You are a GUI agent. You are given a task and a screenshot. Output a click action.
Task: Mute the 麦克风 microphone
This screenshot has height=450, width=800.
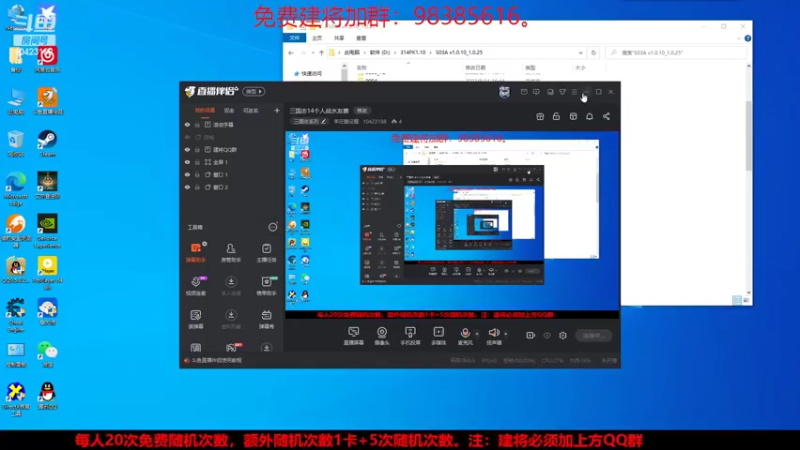[465, 336]
